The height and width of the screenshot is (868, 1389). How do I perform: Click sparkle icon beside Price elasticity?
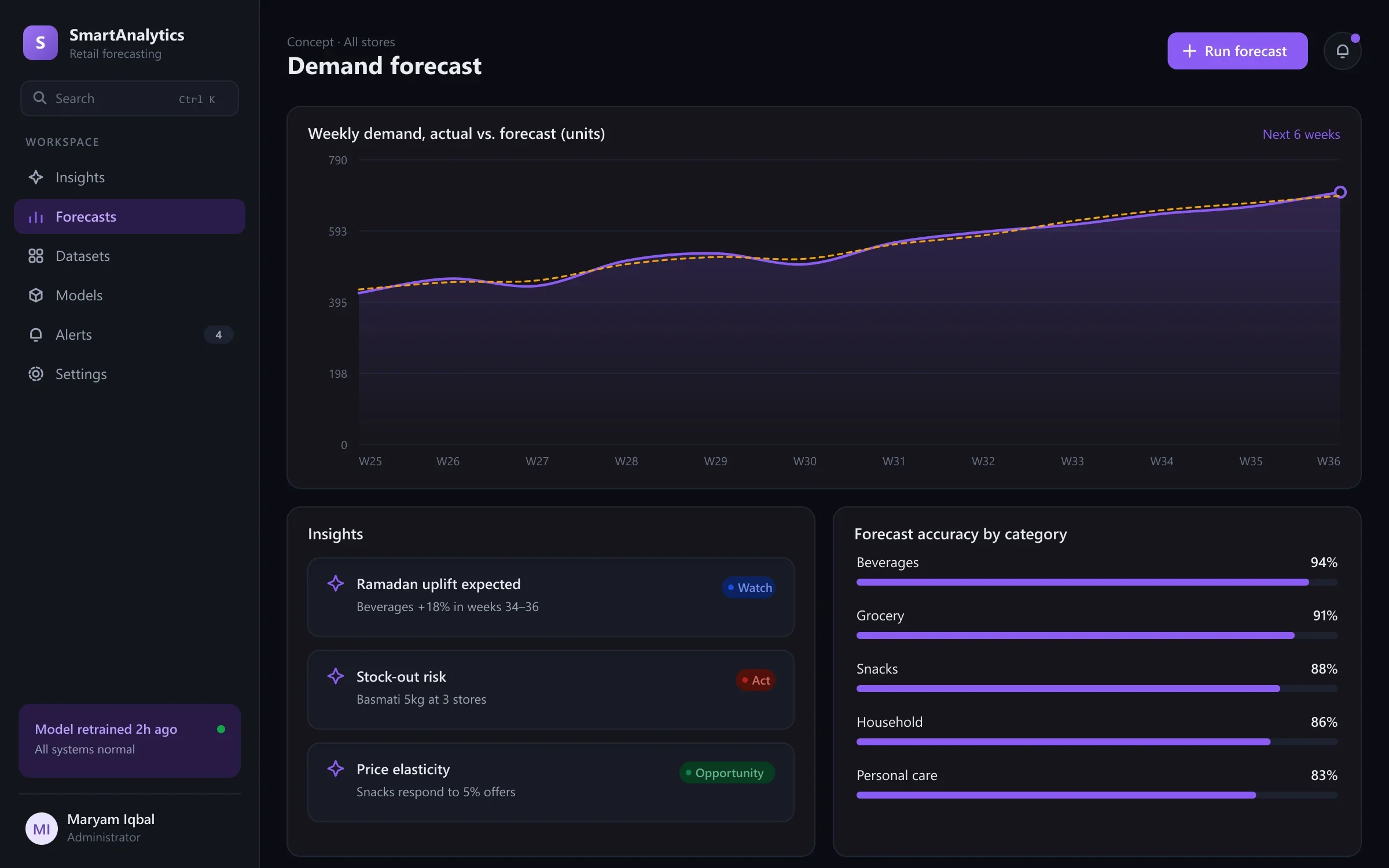coord(336,768)
